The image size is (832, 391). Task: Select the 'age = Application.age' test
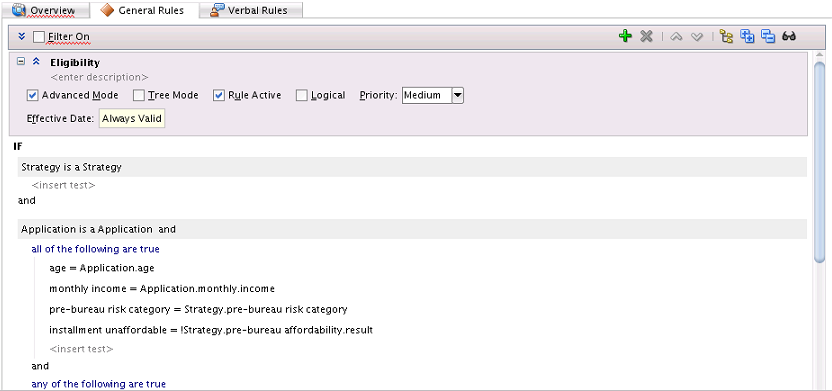pyautogui.click(x=102, y=268)
